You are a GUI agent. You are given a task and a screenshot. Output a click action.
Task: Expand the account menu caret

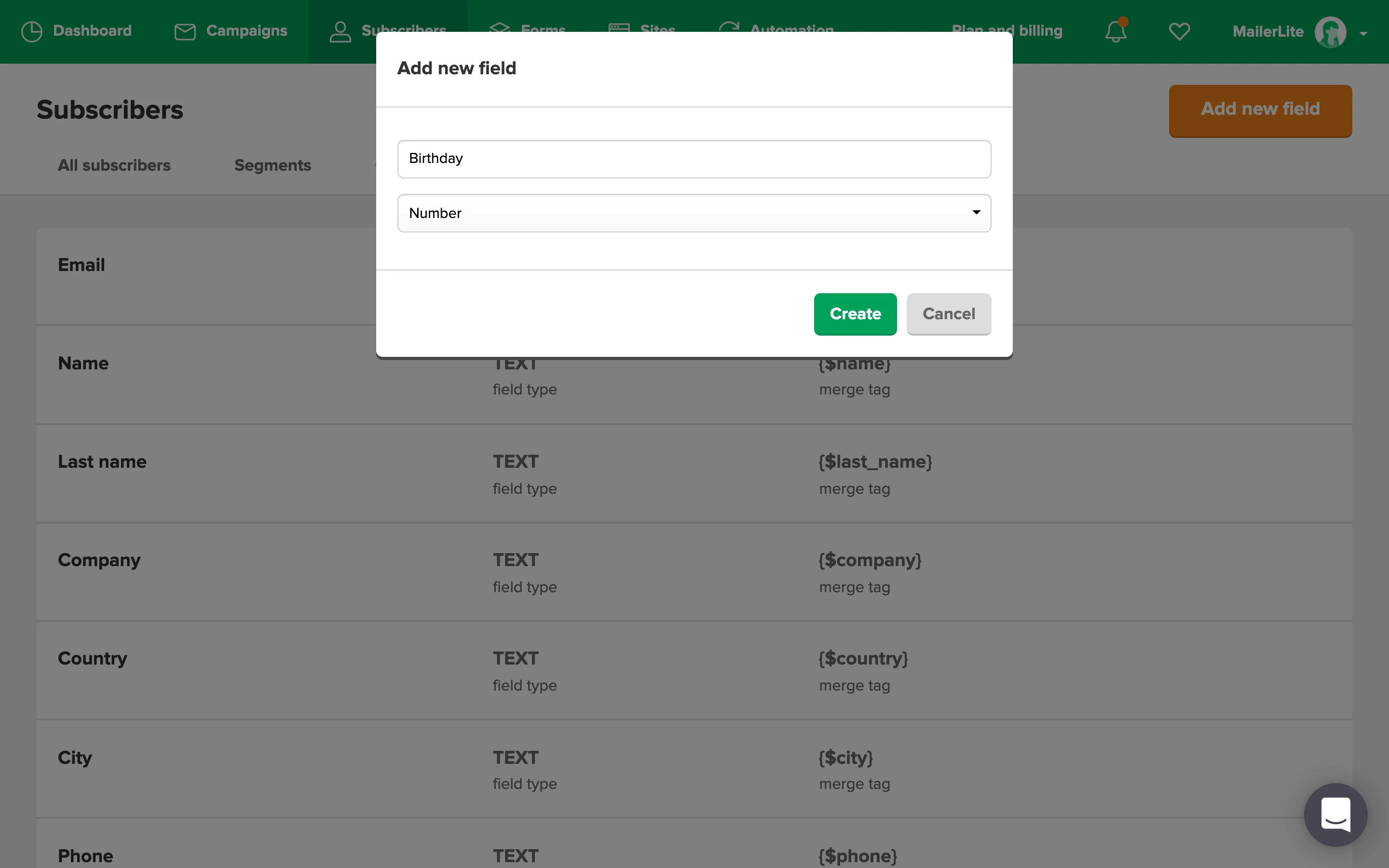(x=1363, y=34)
